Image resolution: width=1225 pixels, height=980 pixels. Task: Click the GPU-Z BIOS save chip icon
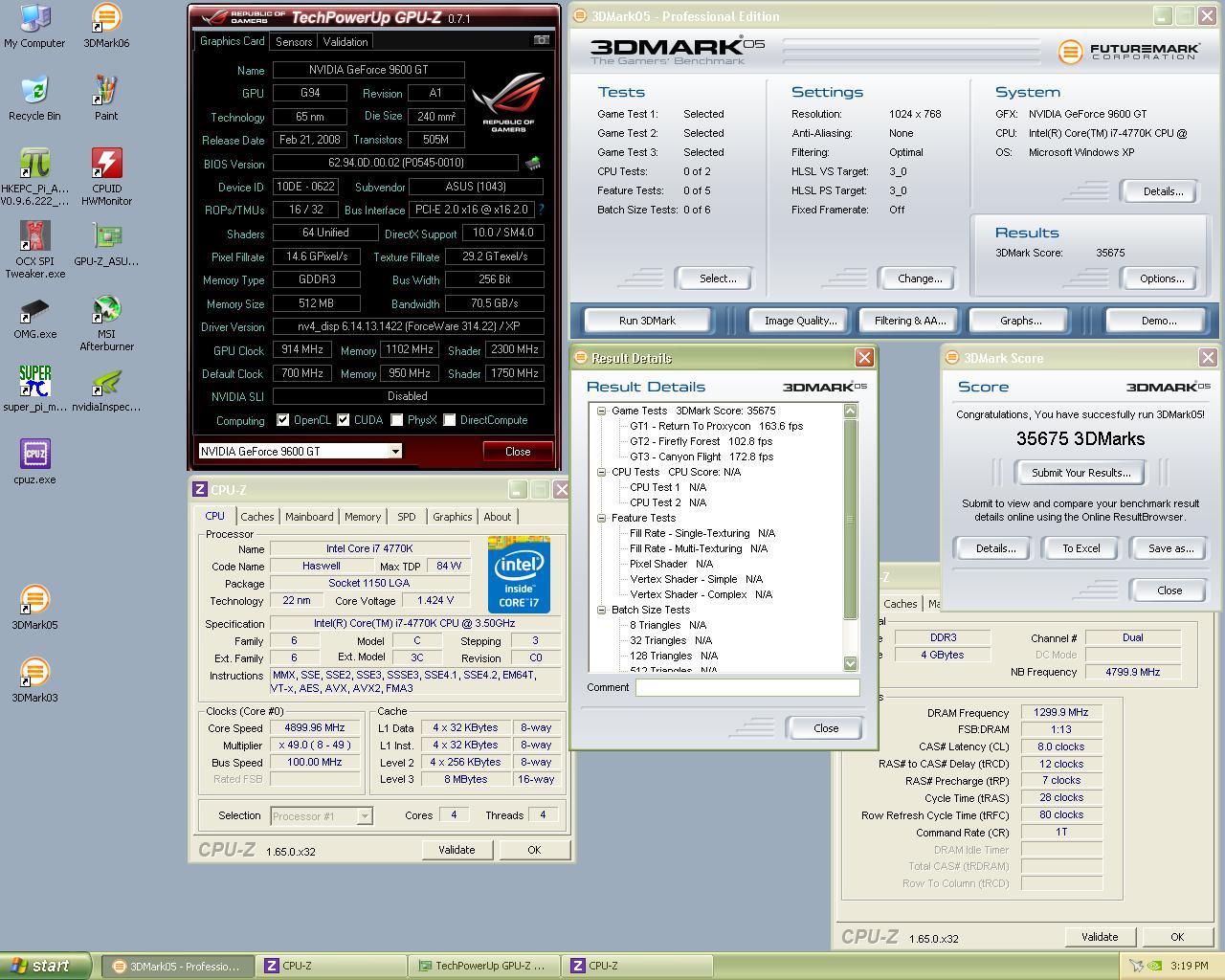pos(533,163)
